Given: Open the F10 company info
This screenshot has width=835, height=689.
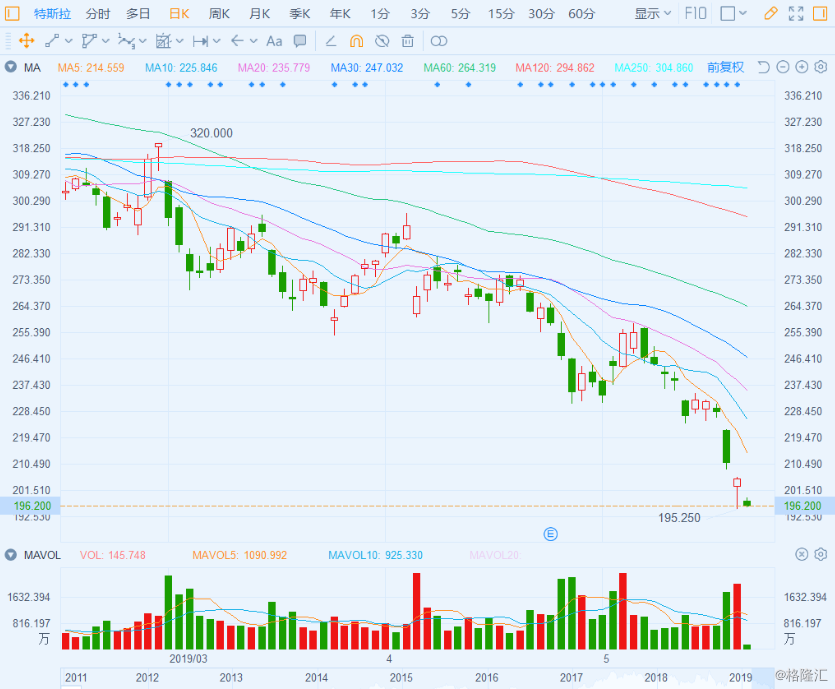Looking at the screenshot, I should 695,13.
